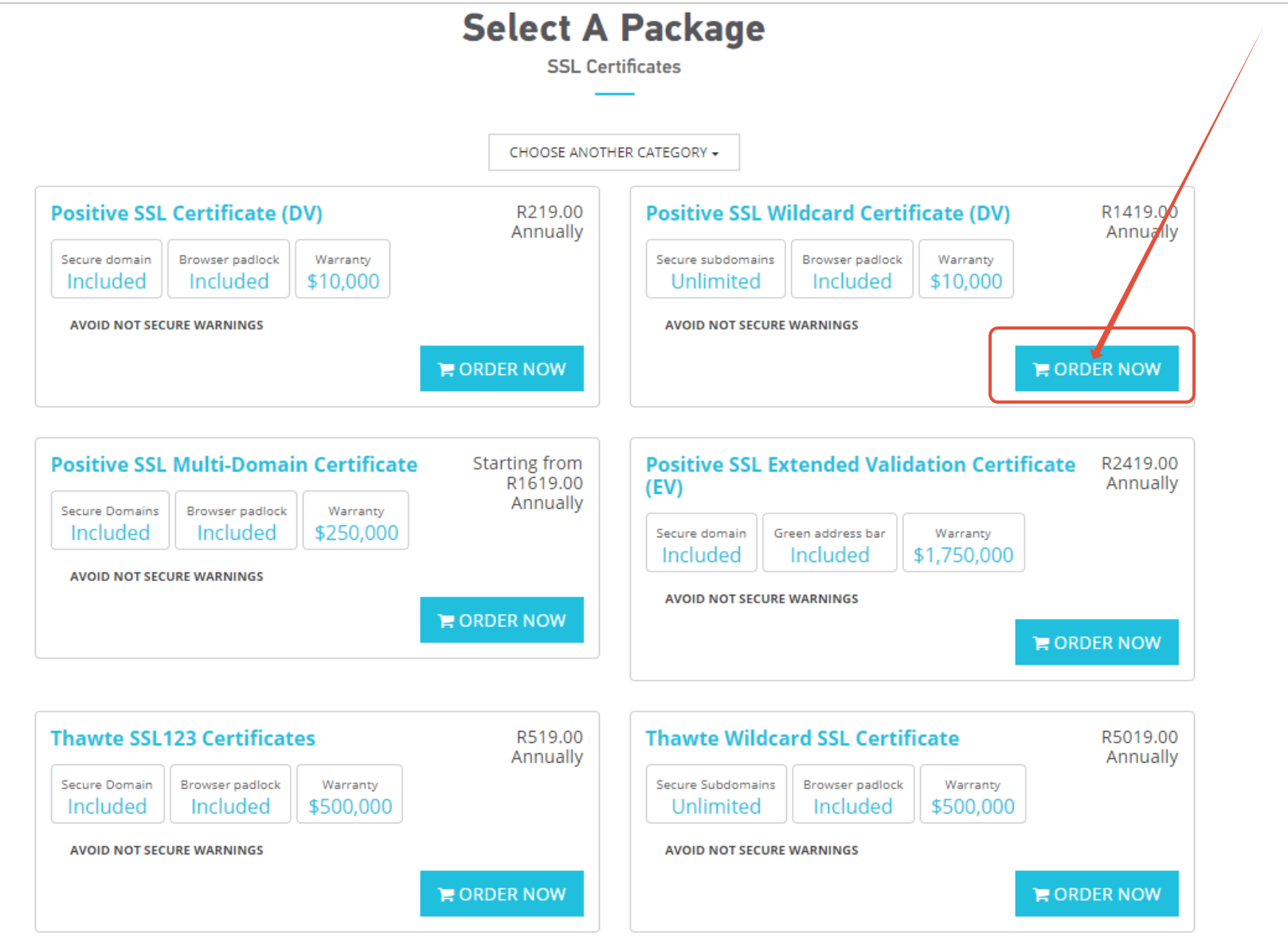Order the Positive SSL Certificate (DV)
The image size is (1288, 945).
[502, 369]
